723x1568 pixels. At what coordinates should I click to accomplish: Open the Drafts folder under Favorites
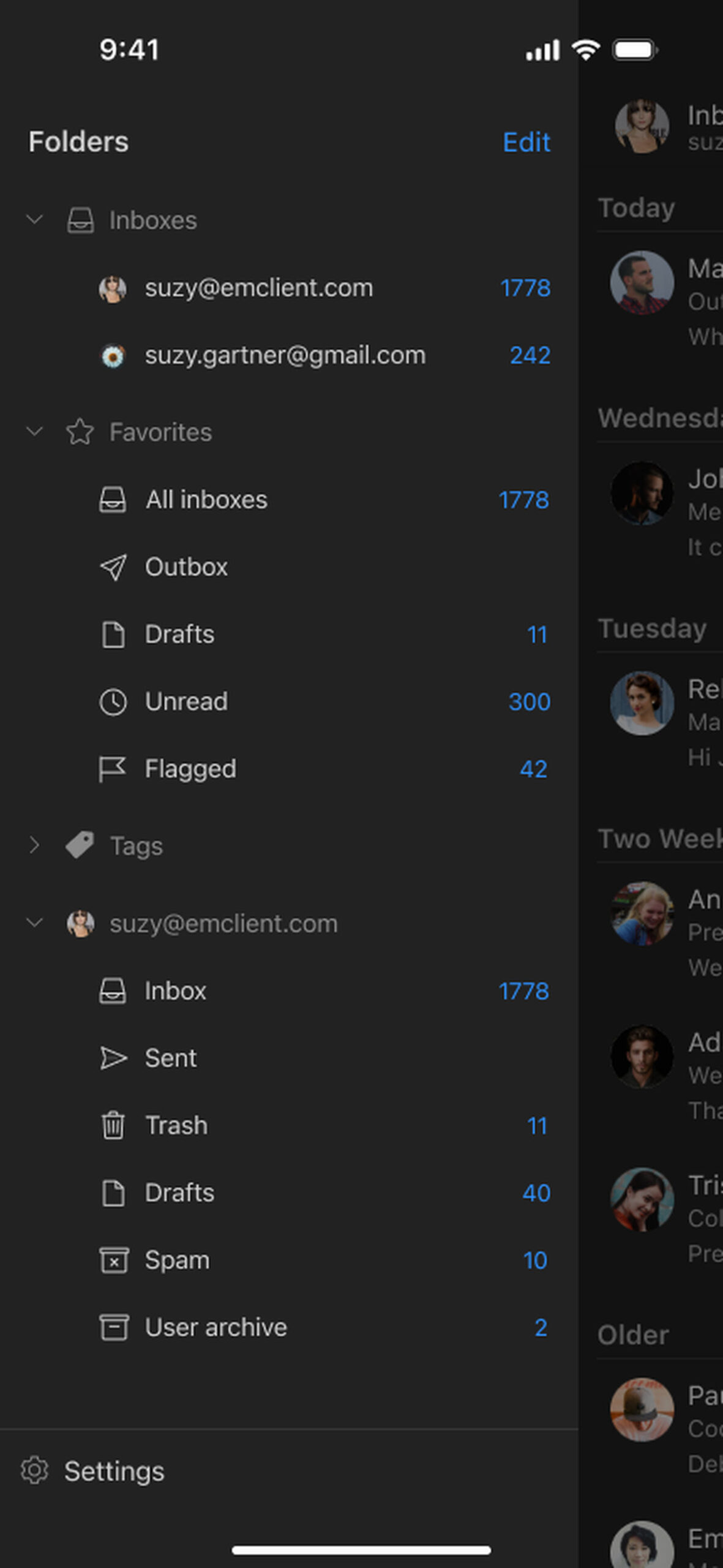(179, 635)
